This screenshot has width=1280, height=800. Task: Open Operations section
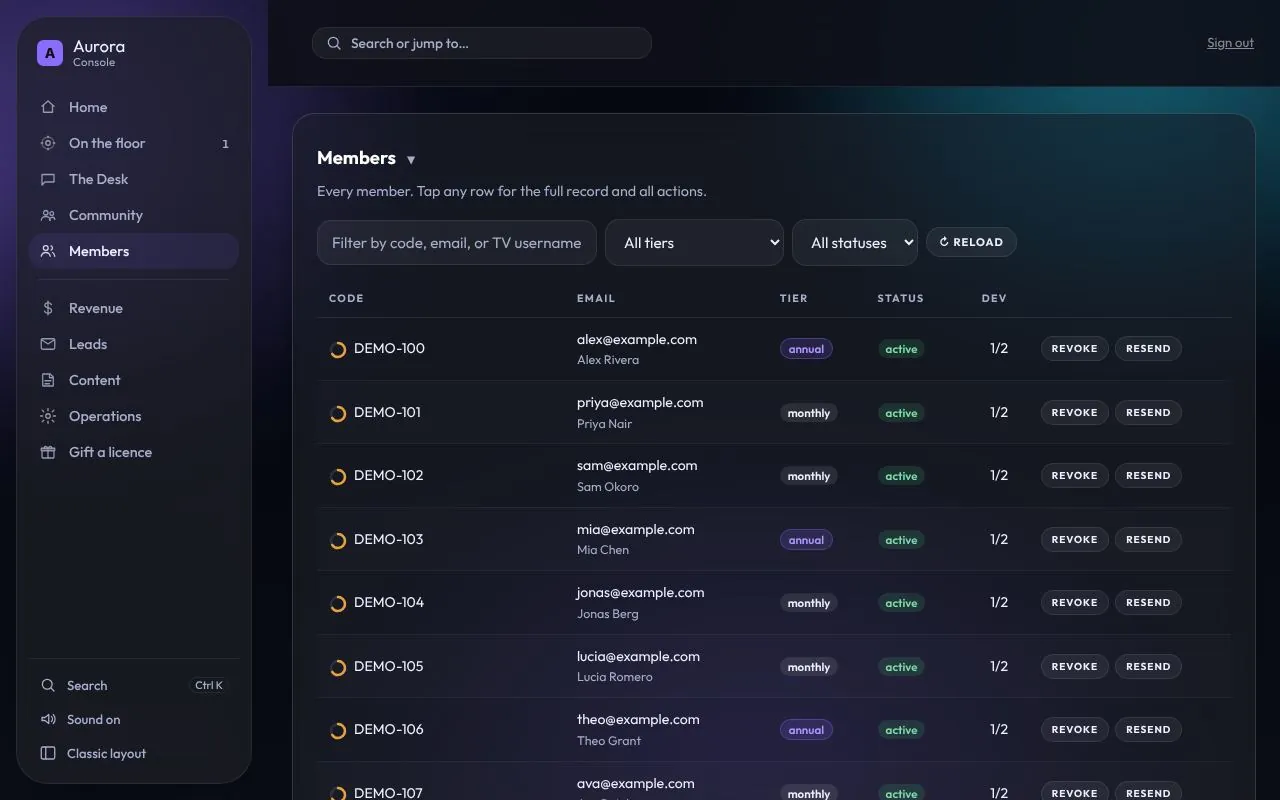(134, 416)
